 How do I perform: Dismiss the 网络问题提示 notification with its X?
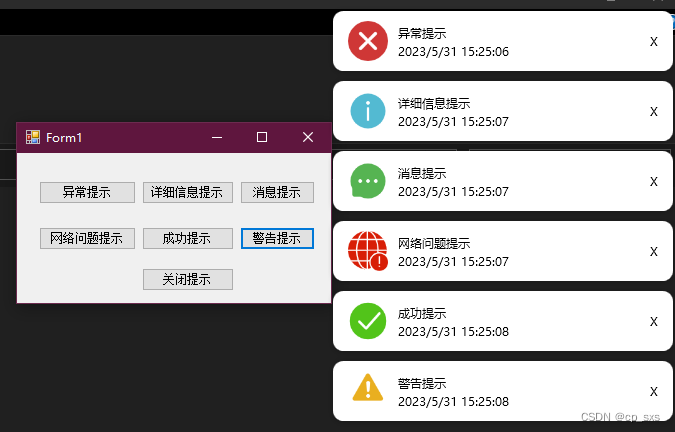pyautogui.click(x=653, y=252)
